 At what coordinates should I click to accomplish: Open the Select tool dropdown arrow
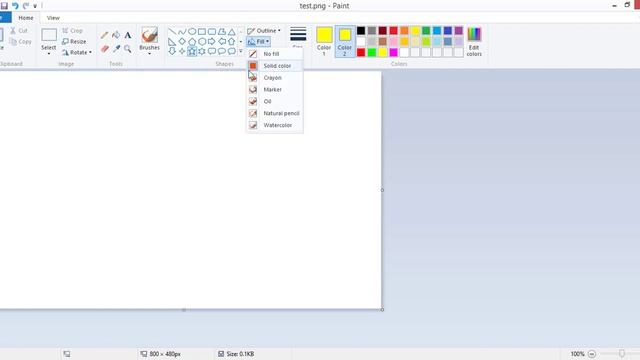(x=49, y=53)
